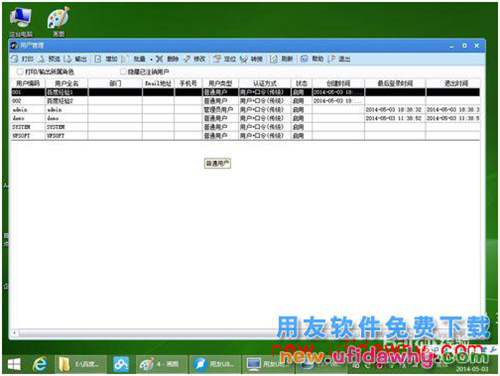
Task: Click the 创建时间 column header
Action: pos(338,83)
